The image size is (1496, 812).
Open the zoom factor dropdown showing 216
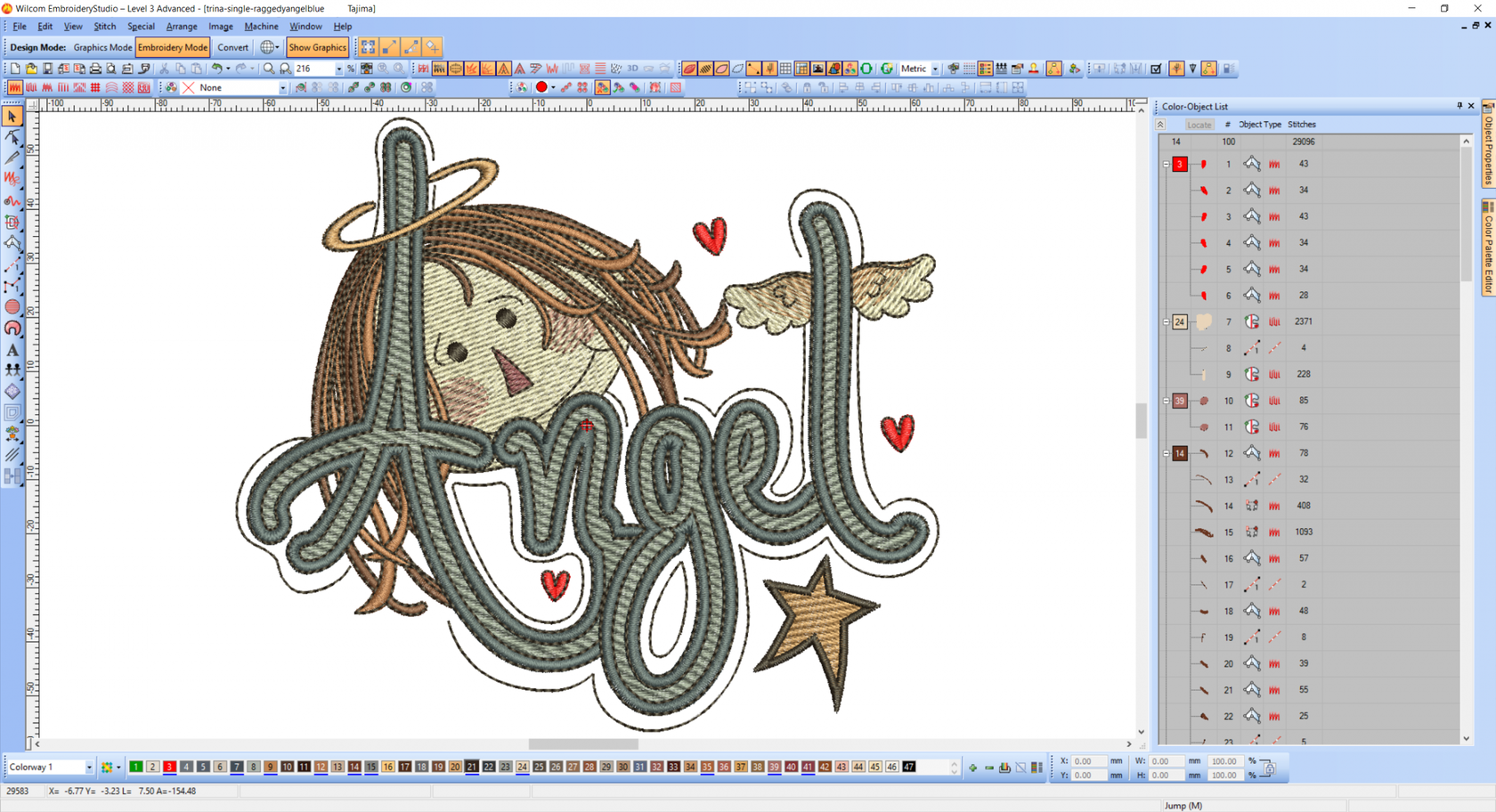coord(338,69)
